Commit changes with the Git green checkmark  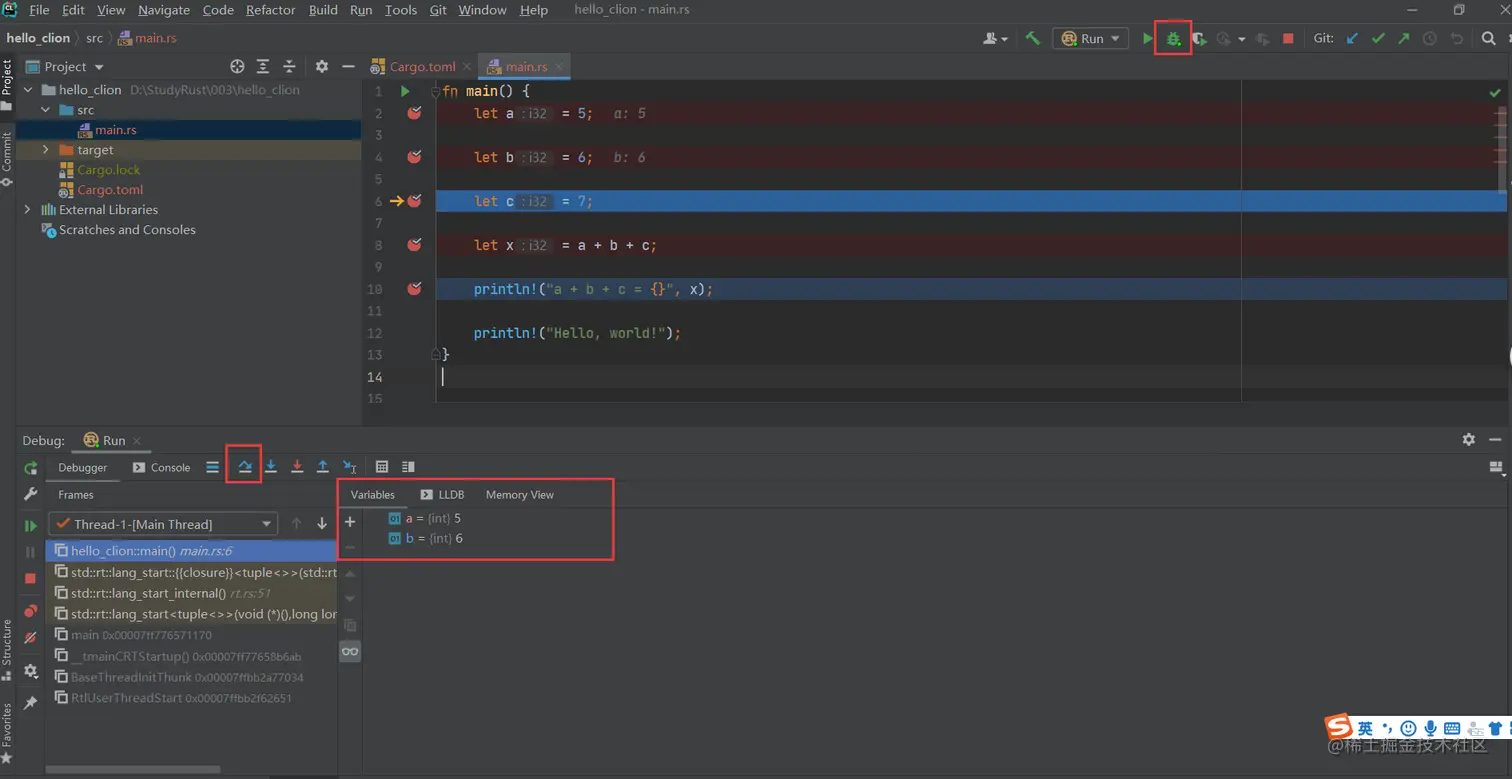point(1378,39)
